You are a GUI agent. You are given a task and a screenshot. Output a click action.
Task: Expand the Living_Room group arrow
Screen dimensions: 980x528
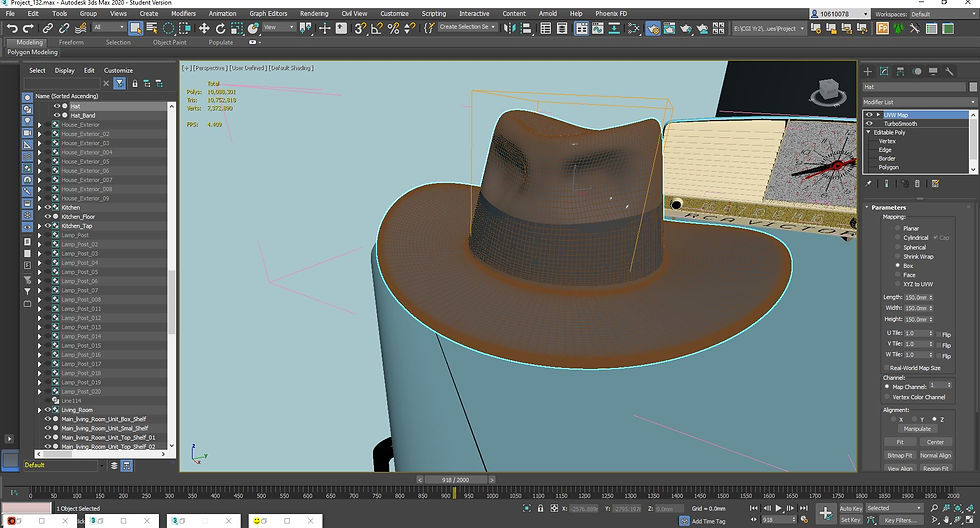coord(40,411)
